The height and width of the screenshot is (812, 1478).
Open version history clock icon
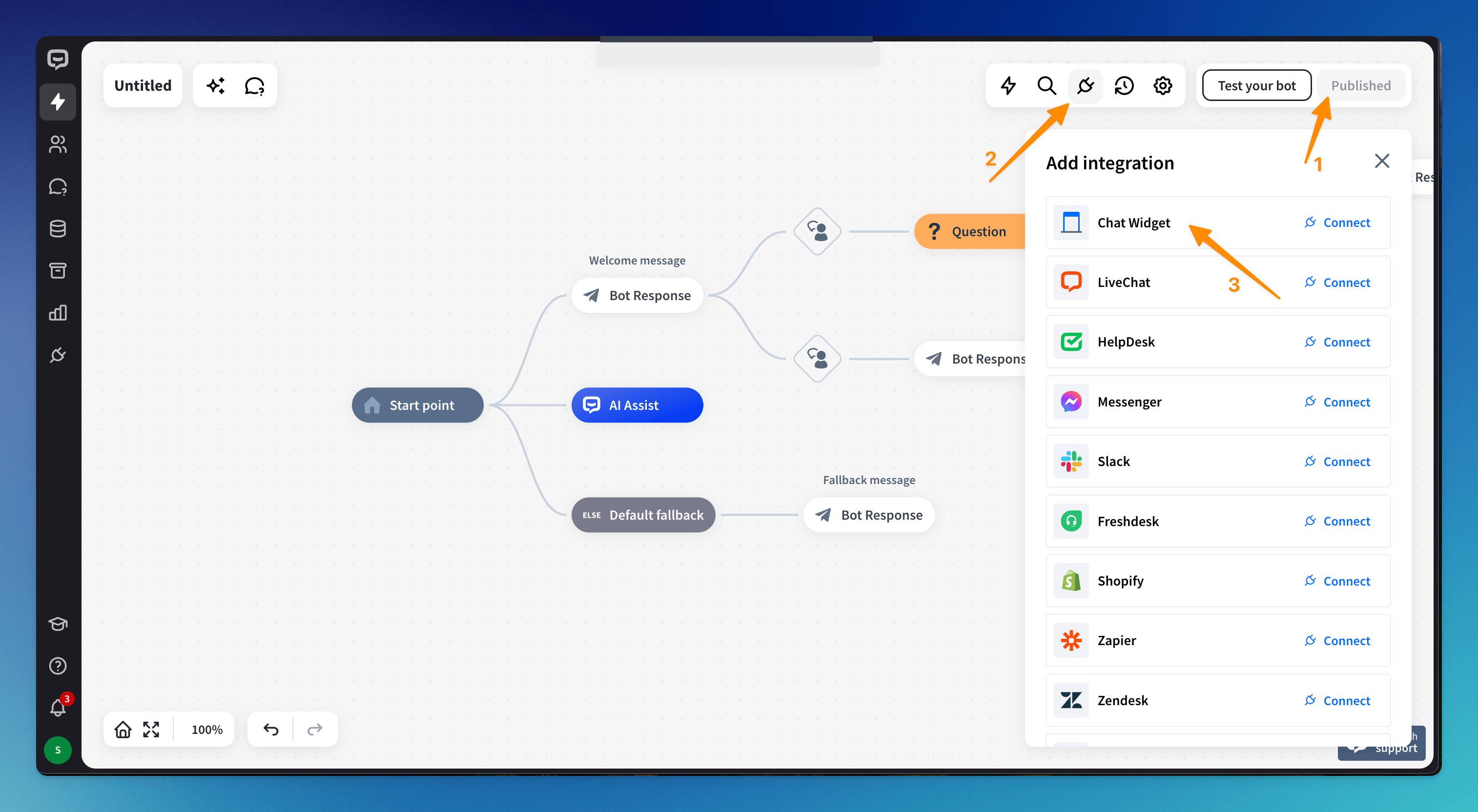click(x=1124, y=85)
